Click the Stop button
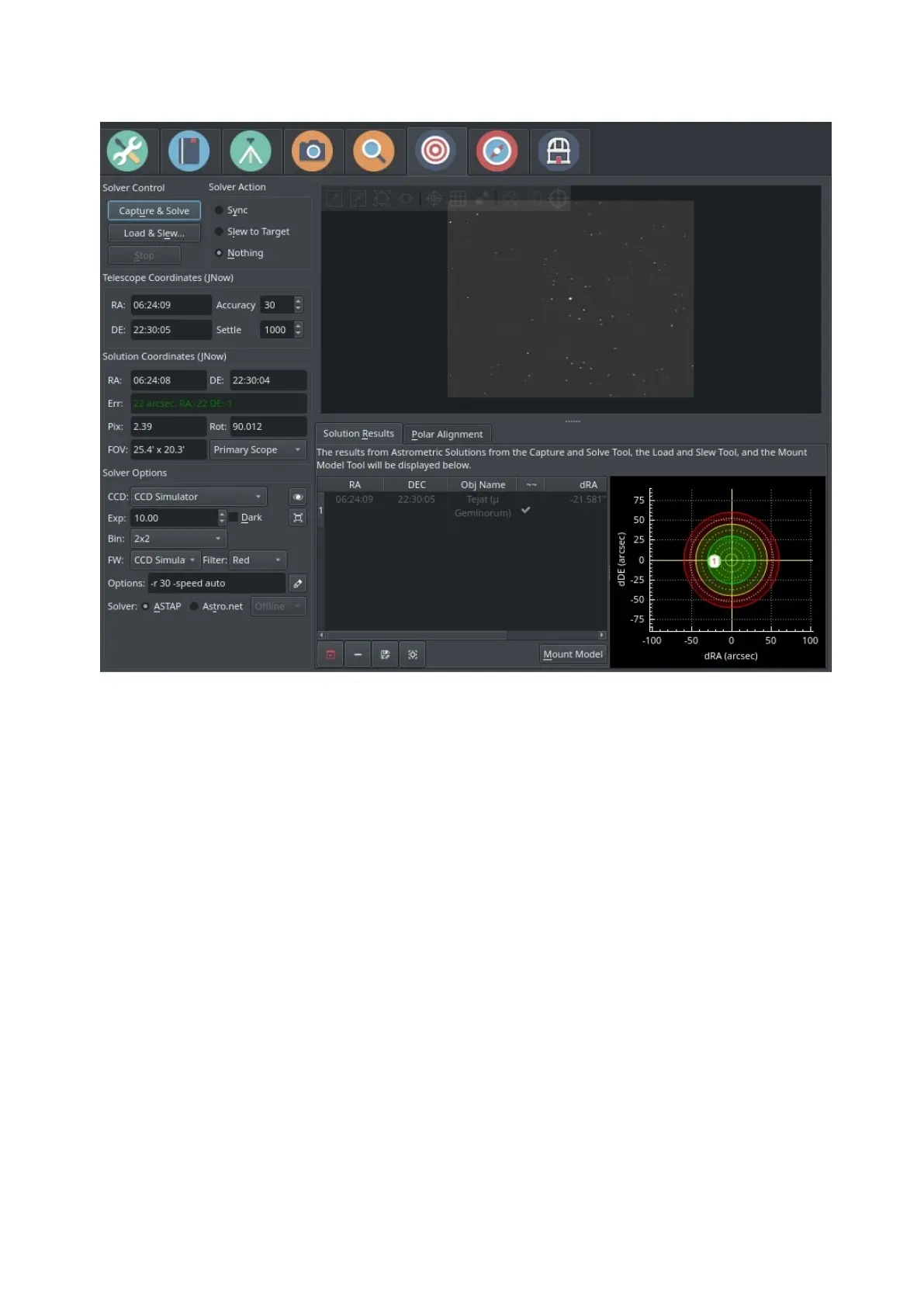Image resolution: width=924 pixels, height=1307 pixels. [x=144, y=255]
